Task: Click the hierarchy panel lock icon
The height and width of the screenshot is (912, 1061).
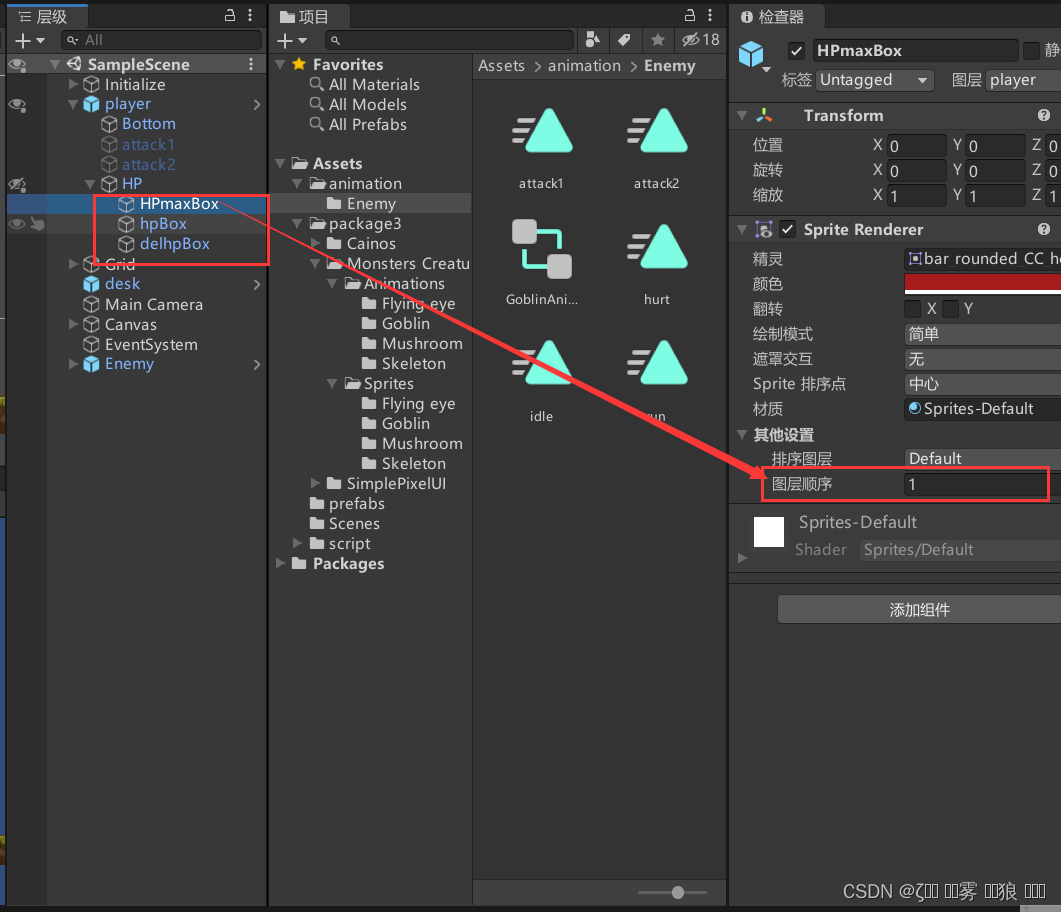Action: click(230, 15)
